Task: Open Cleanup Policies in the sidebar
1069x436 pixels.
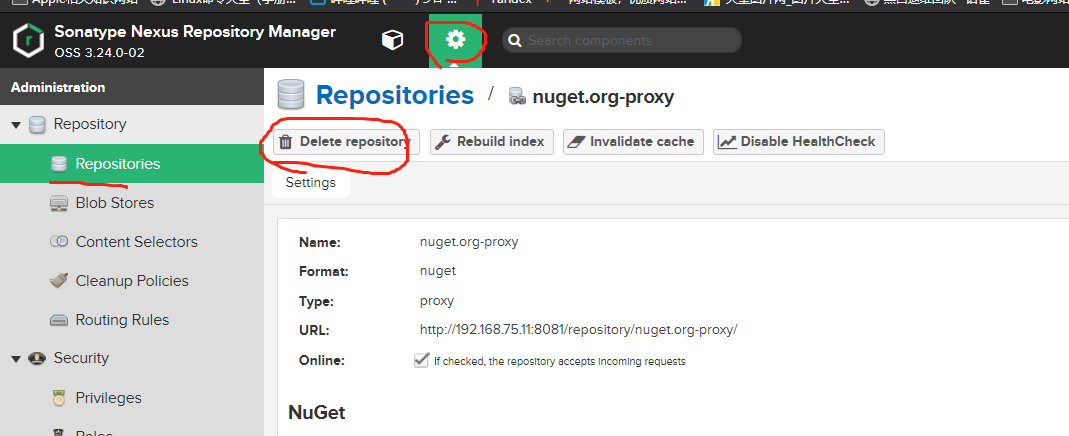Action: pos(132,281)
